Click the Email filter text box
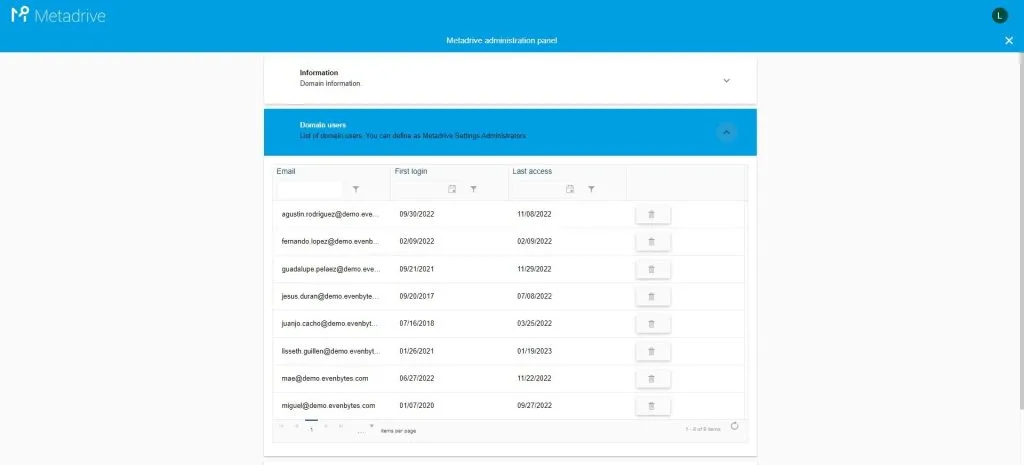The width and height of the screenshot is (1024, 465). (310, 189)
